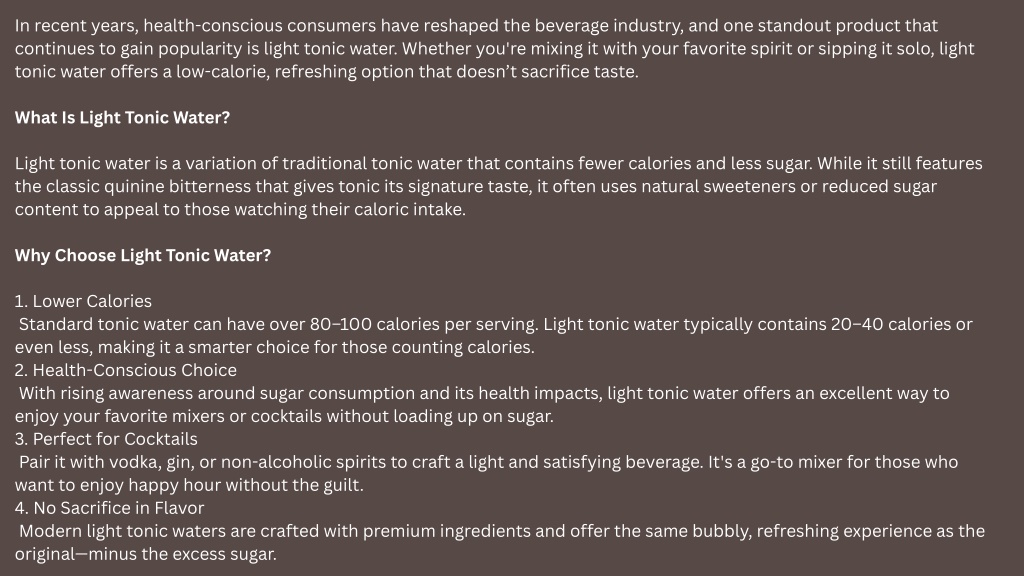Click the heading 'What Is Light Tonic Water?'
The image size is (1024, 576).
(122, 118)
